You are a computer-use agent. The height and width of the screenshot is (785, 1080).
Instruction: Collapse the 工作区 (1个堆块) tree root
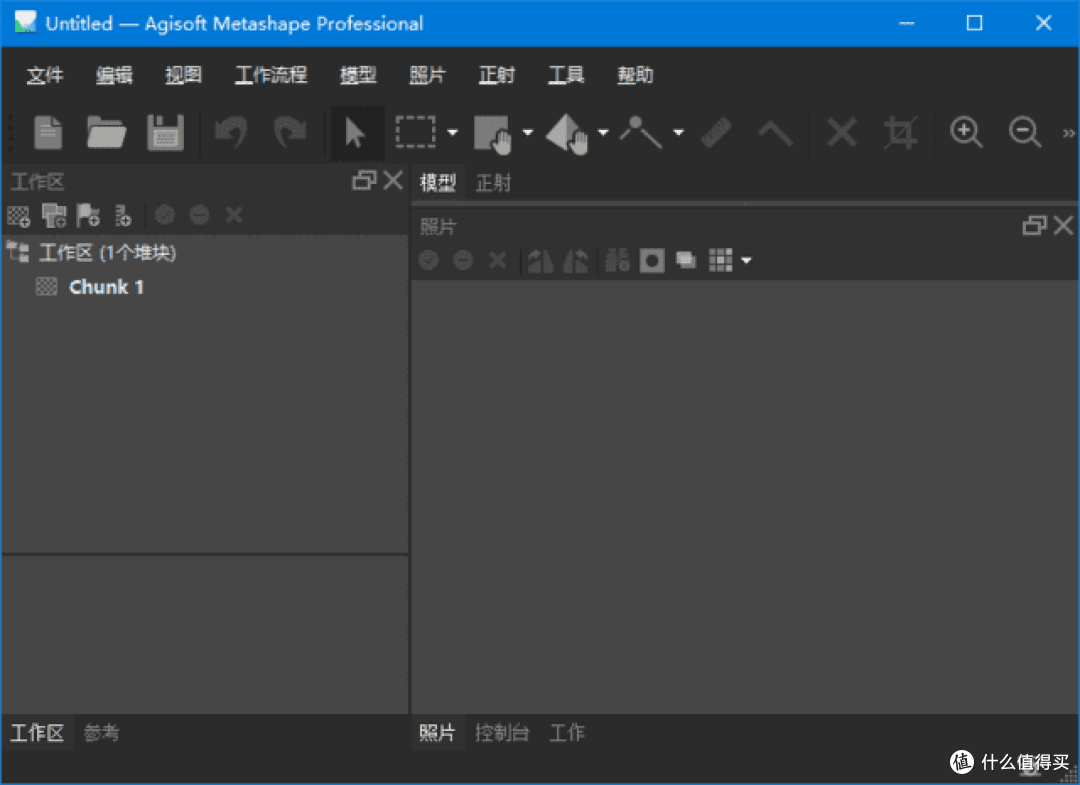pyautogui.click(x=18, y=252)
